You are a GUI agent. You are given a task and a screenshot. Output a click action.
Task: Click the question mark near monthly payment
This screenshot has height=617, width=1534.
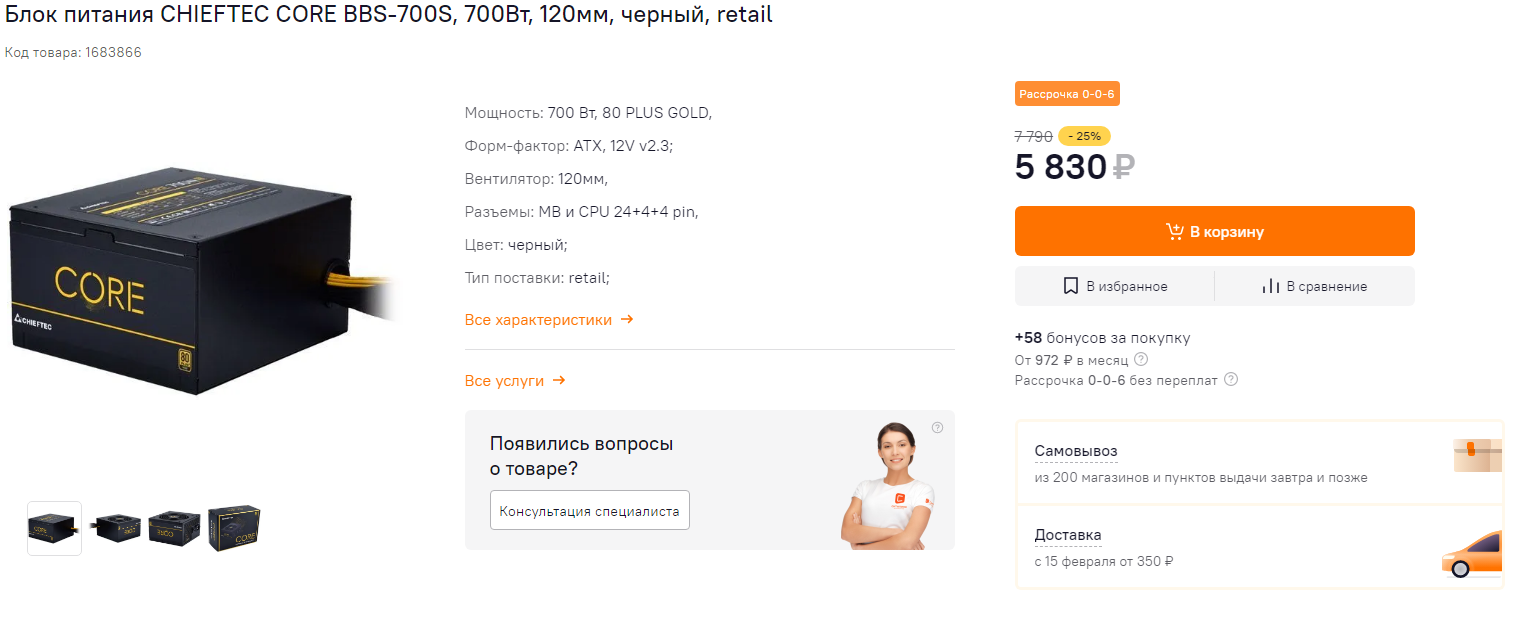[1141, 359]
